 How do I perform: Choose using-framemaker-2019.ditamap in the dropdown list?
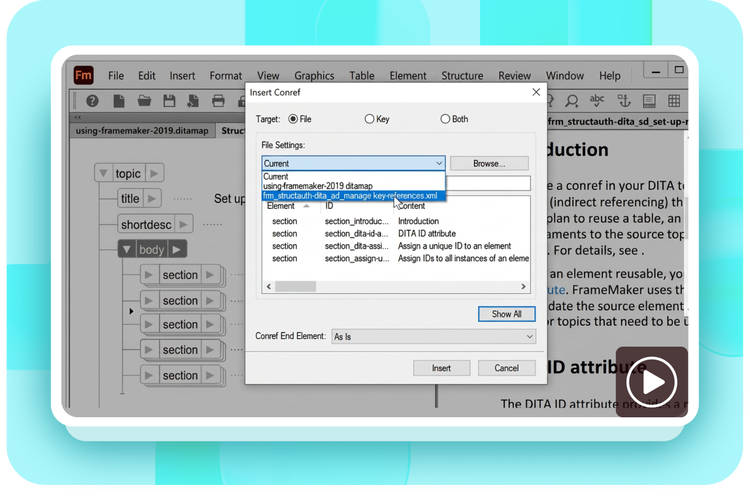click(353, 186)
